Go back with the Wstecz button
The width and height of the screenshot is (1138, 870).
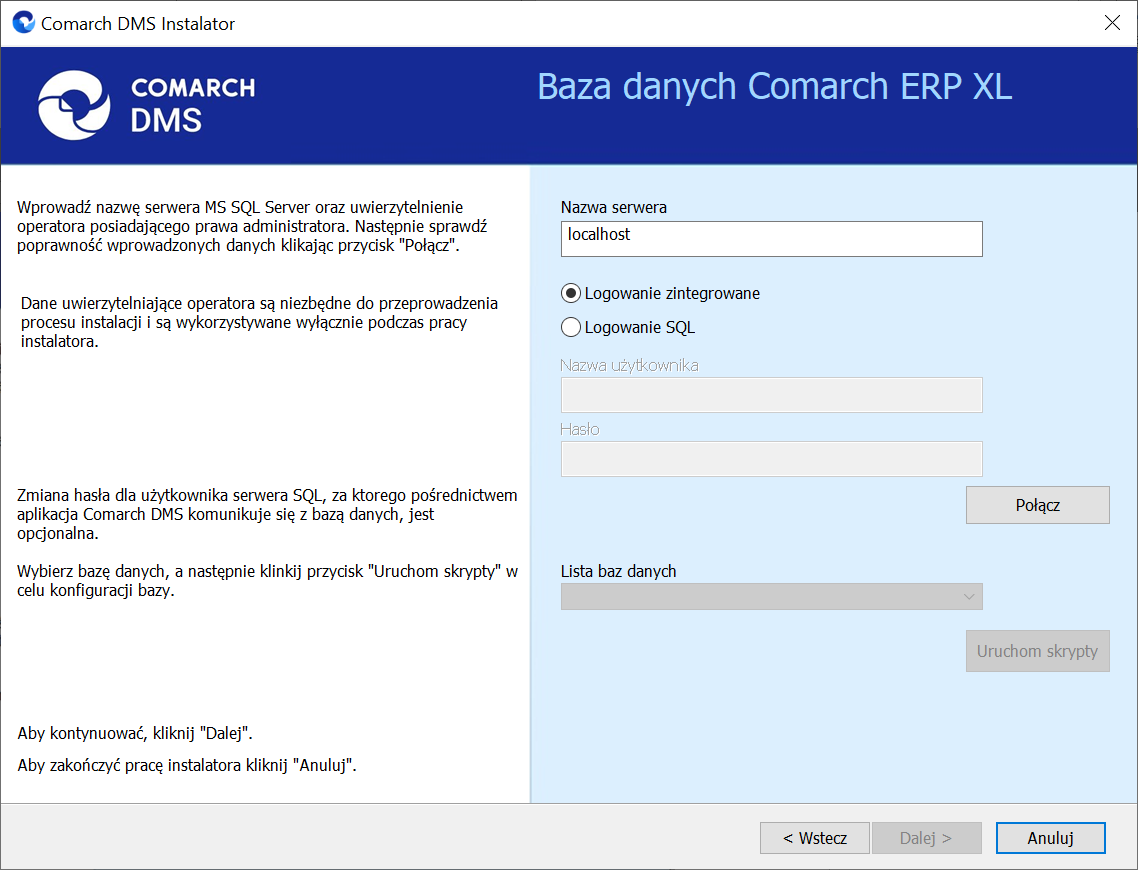814,838
